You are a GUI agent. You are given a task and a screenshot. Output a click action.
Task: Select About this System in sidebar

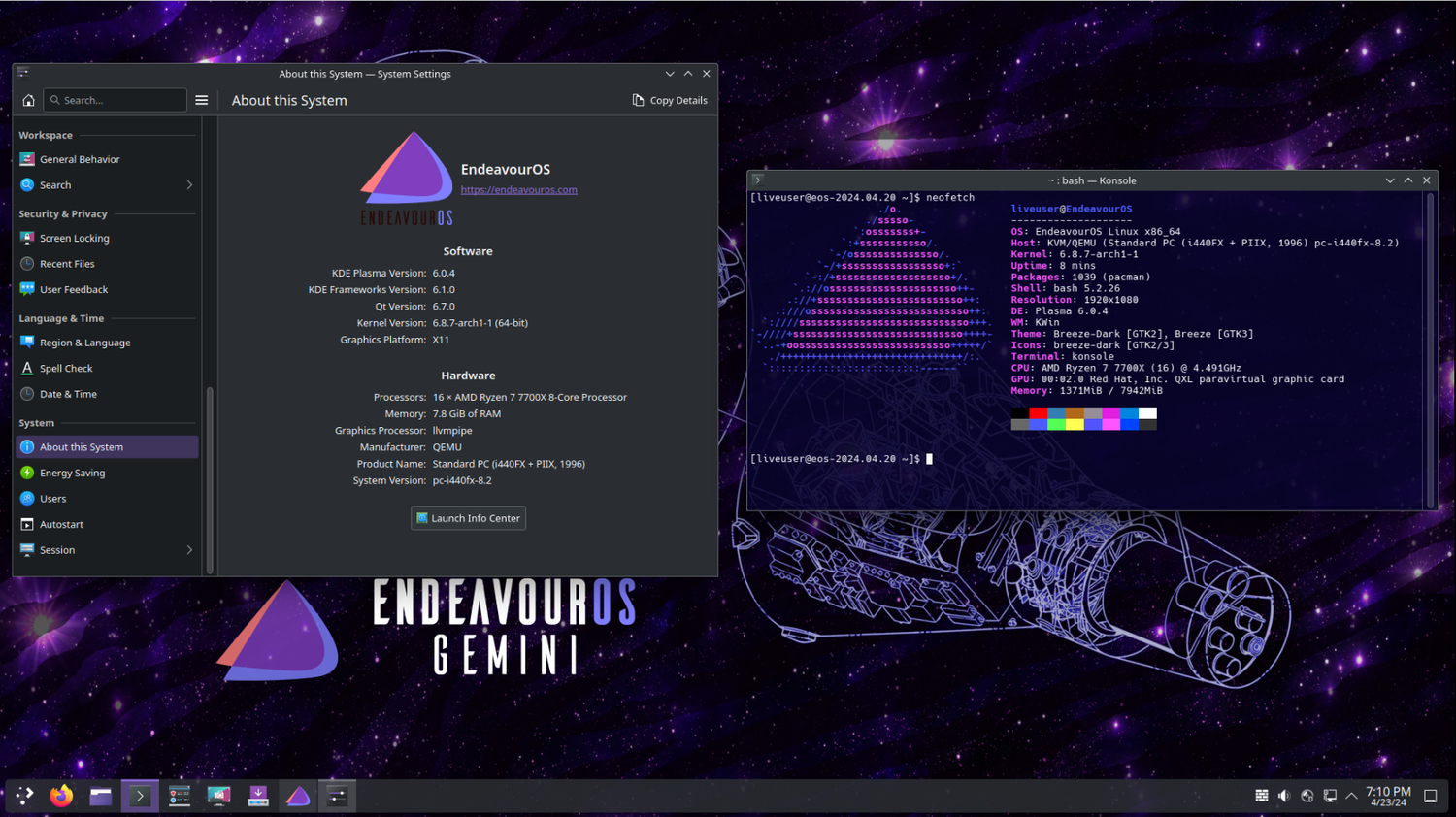pyautogui.click(x=107, y=447)
